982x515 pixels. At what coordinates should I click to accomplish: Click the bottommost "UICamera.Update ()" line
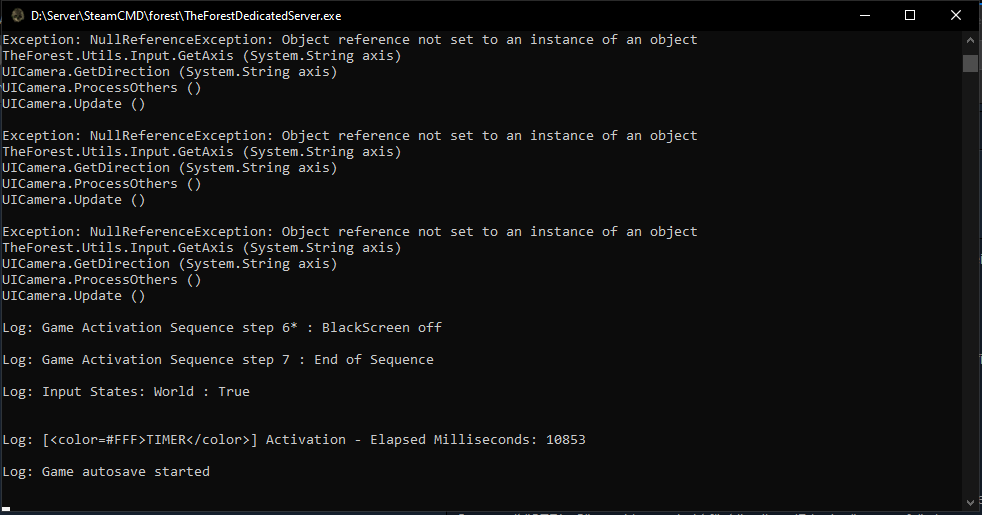pos(73,296)
